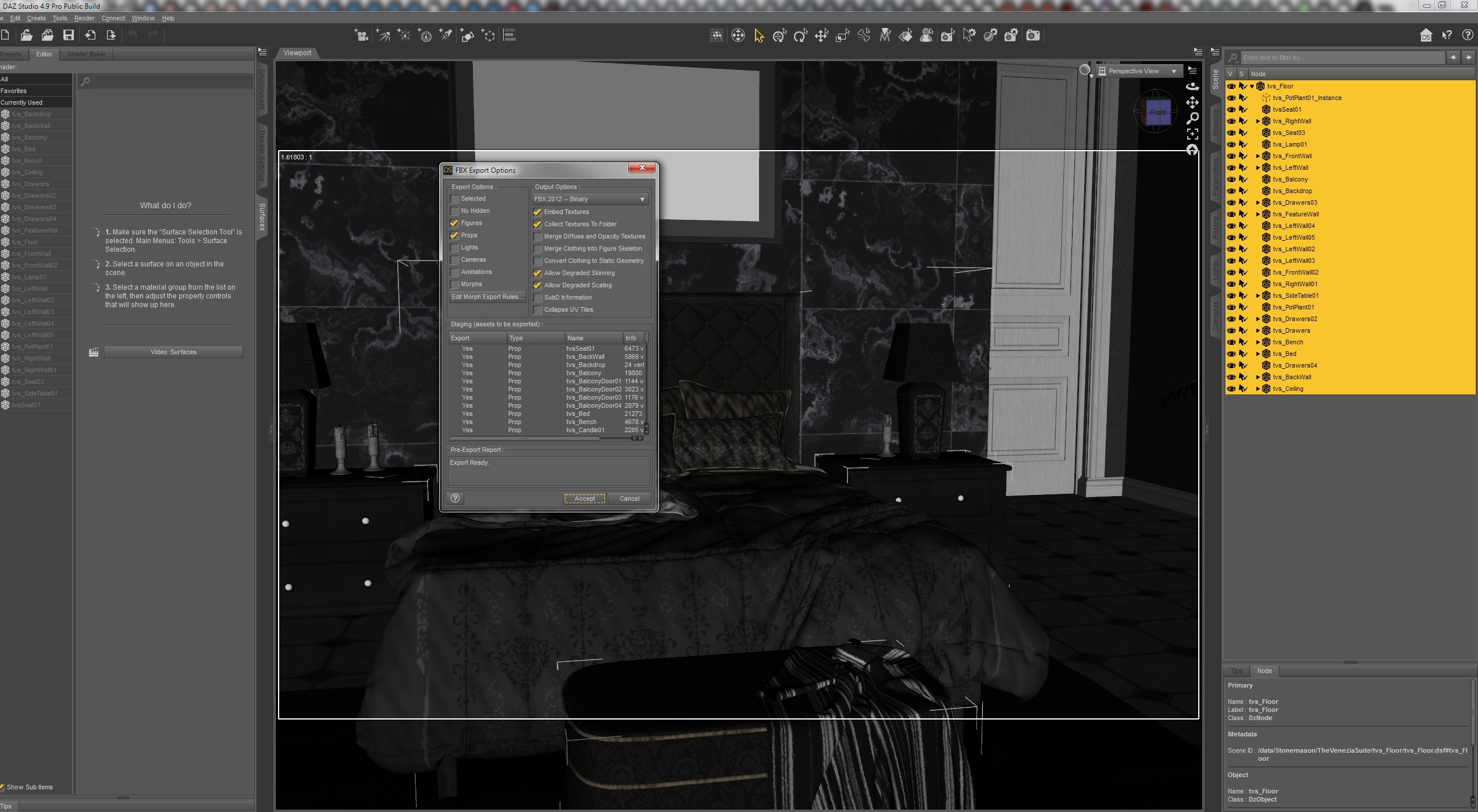Open the FBX 2012 Binary format dropdown
The height and width of the screenshot is (812, 1478).
tap(590, 200)
